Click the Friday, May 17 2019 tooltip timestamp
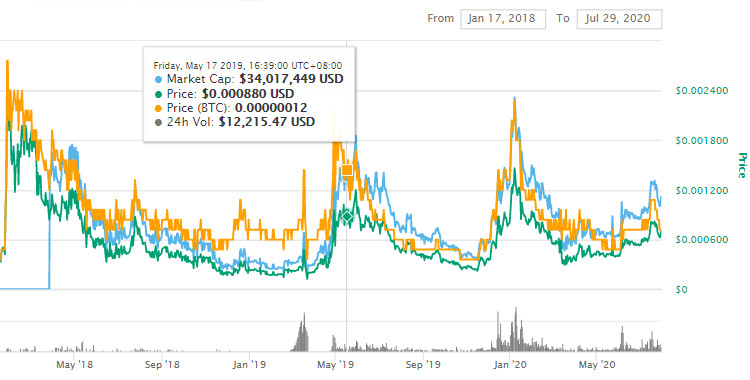This screenshot has height=380, width=750. pos(248,66)
